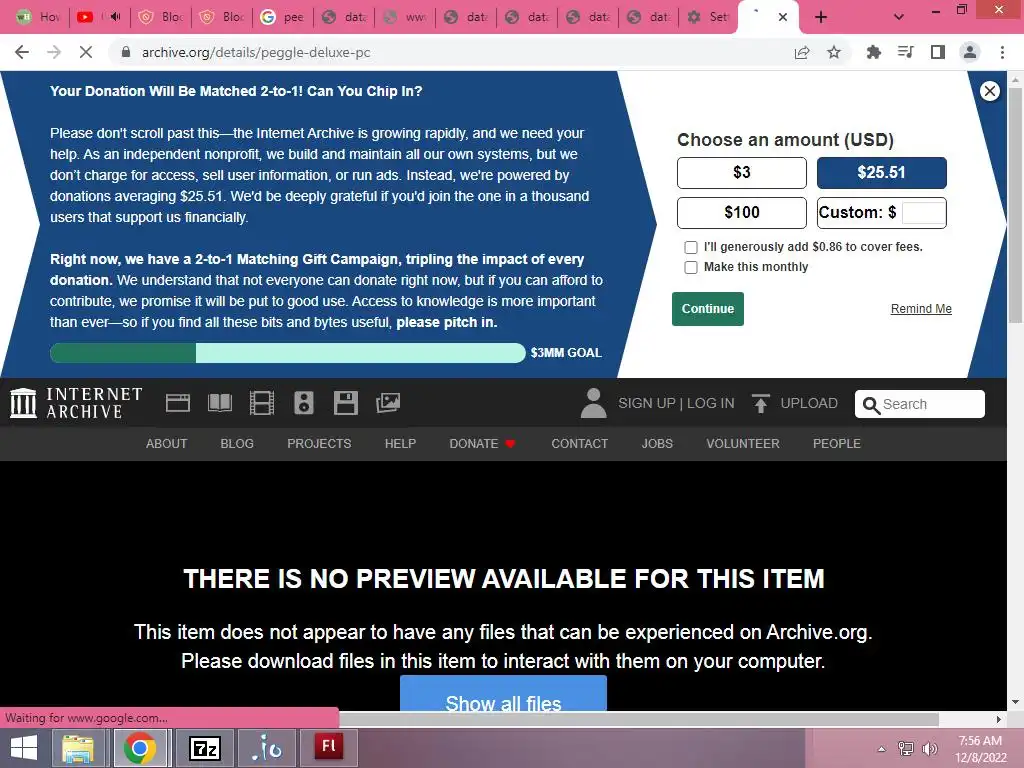Go back to previous page
This screenshot has width=1024, height=768.
click(22, 52)
